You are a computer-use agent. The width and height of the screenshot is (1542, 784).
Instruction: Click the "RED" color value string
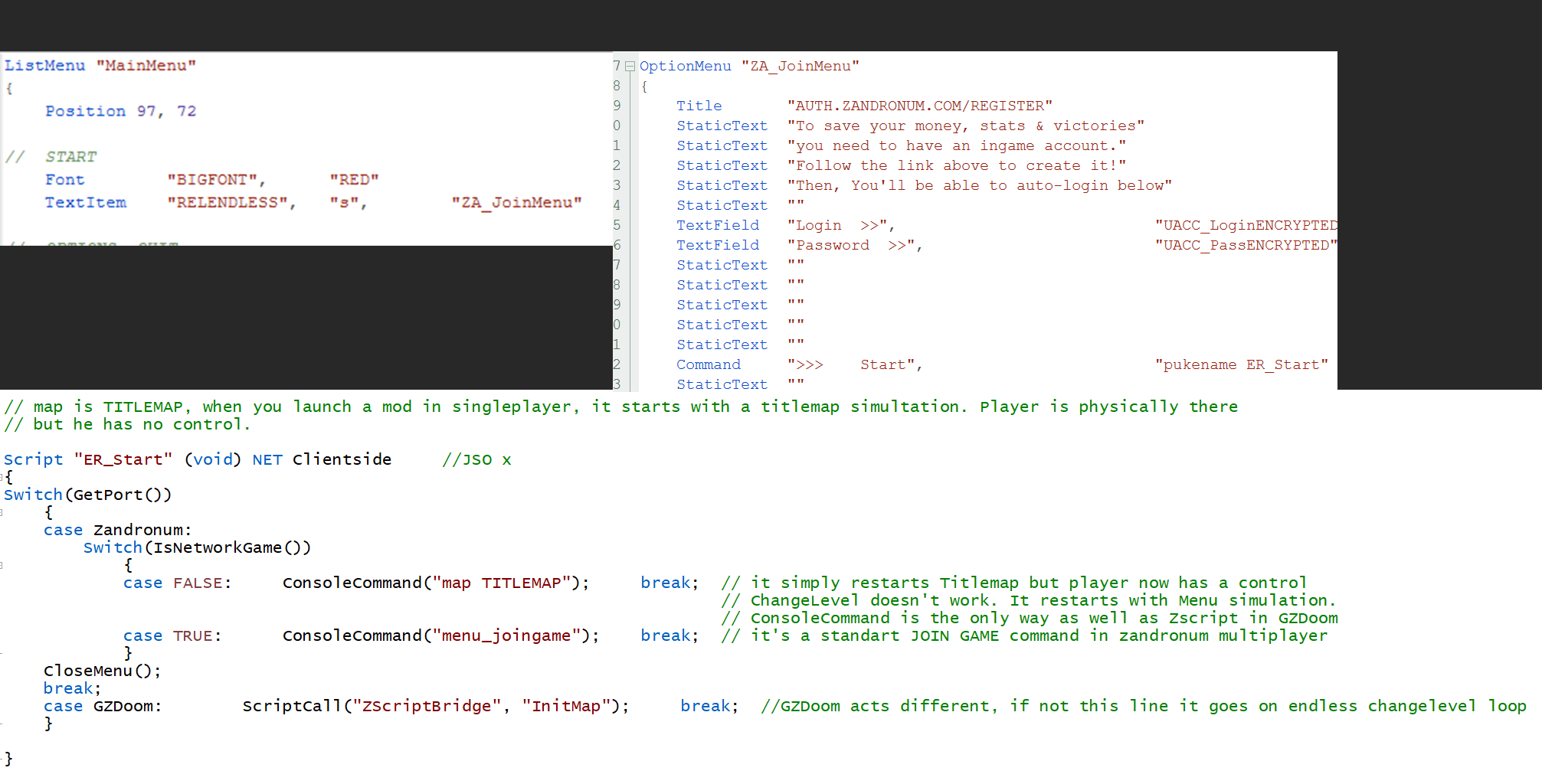point(354,180)
